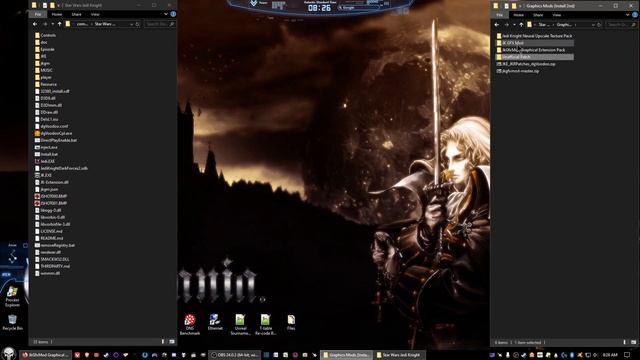The width and height of the screenshot is (640, 360).
Task: Open the Controls folder in Star Wars Jedi Knight window
Action: 46,36
